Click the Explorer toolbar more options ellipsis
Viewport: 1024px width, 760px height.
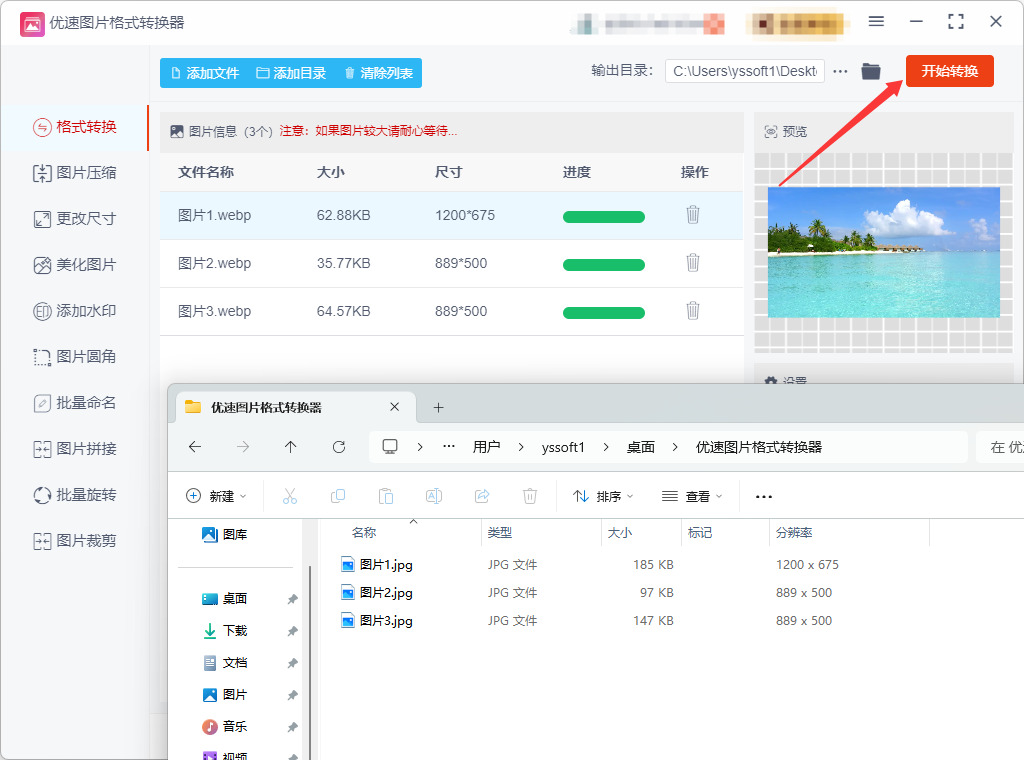tap(763, 496)
